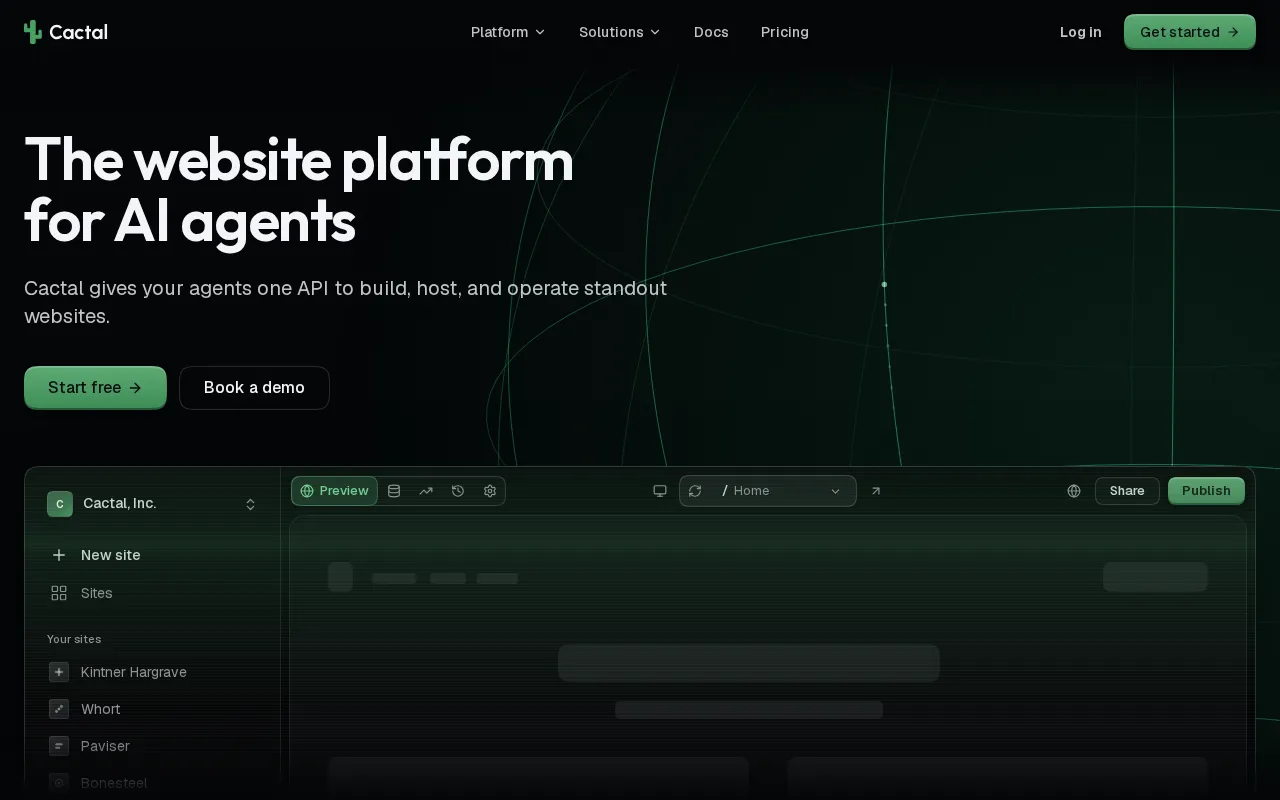Expand the Cactal, Inc. workspace switcher

tap(152, 504)
